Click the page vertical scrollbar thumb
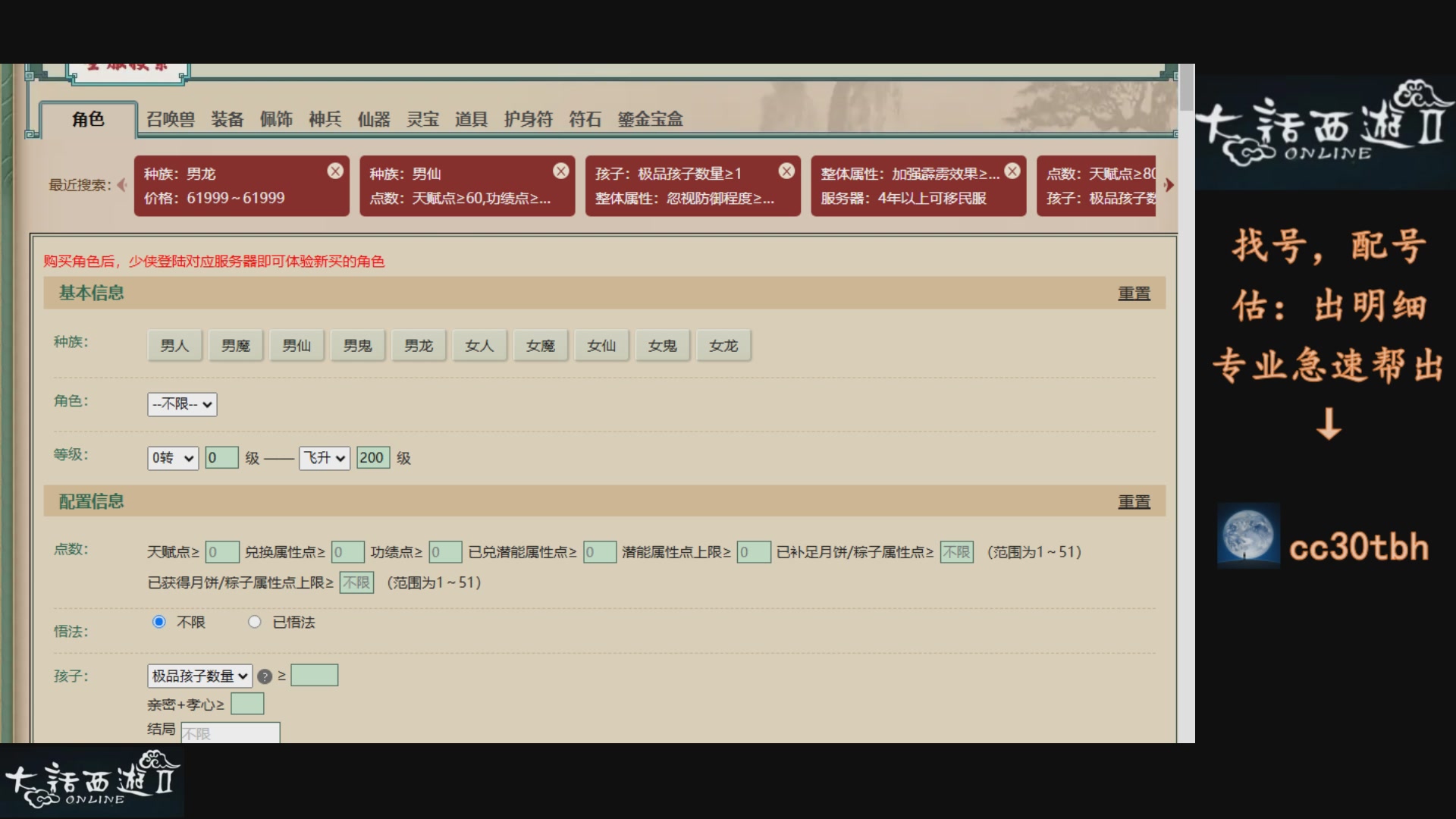1456x819 pixels. [x=1187, y=88]
